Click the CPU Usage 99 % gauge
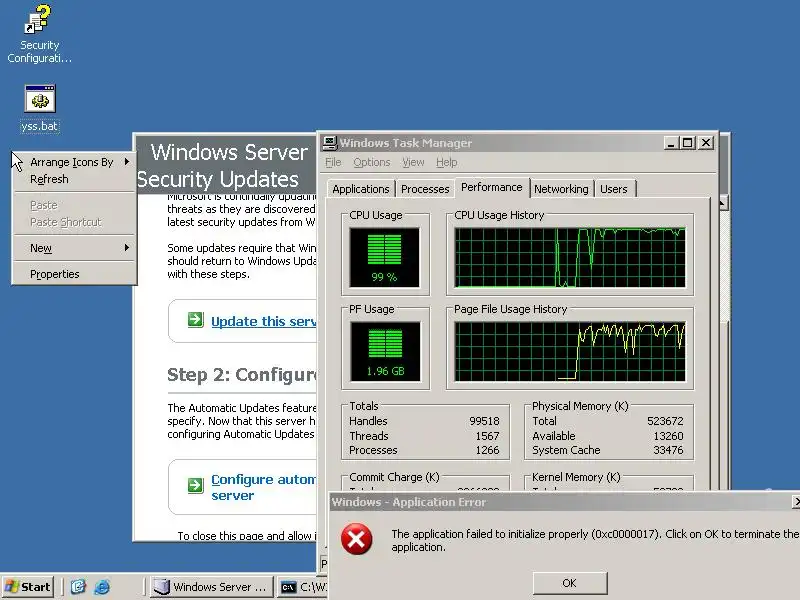This screenshot has height=600, width=800. (384, 258)
